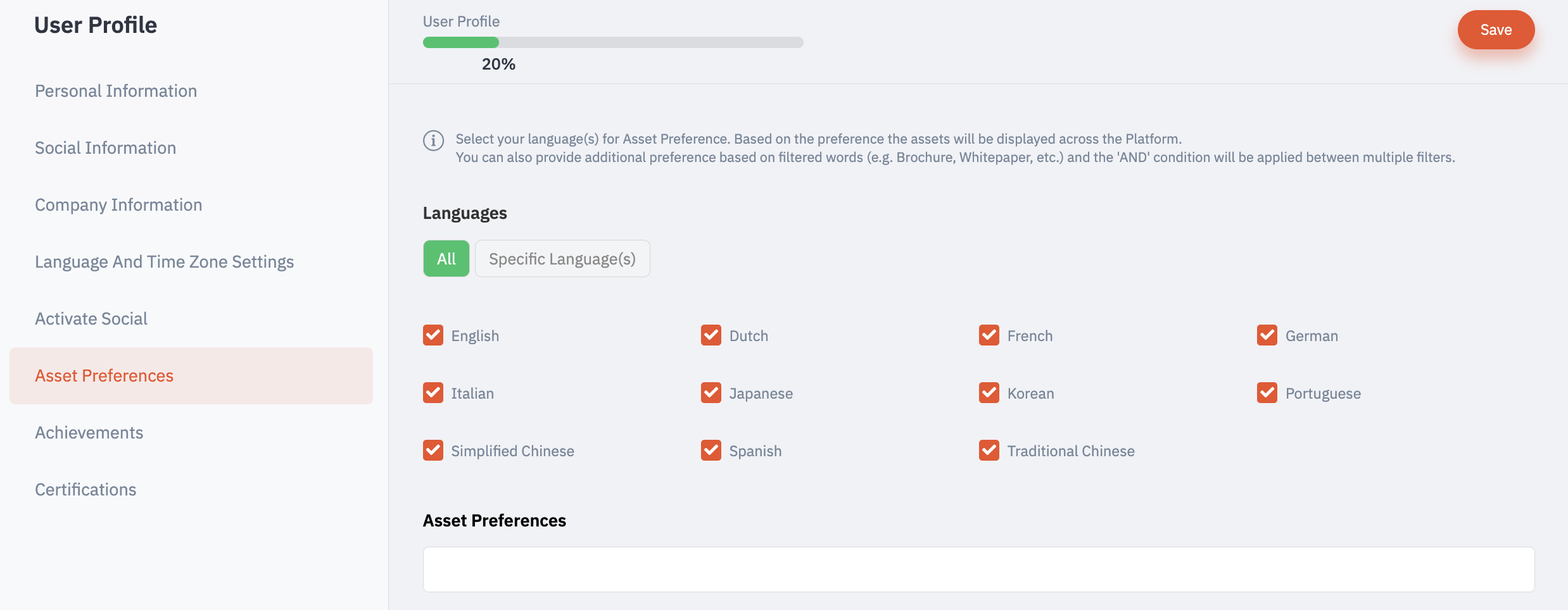The width and height of the screenshot is (1568, 610).
Task: Select the Specific Language(s) option
Action: tap(562, 258)
